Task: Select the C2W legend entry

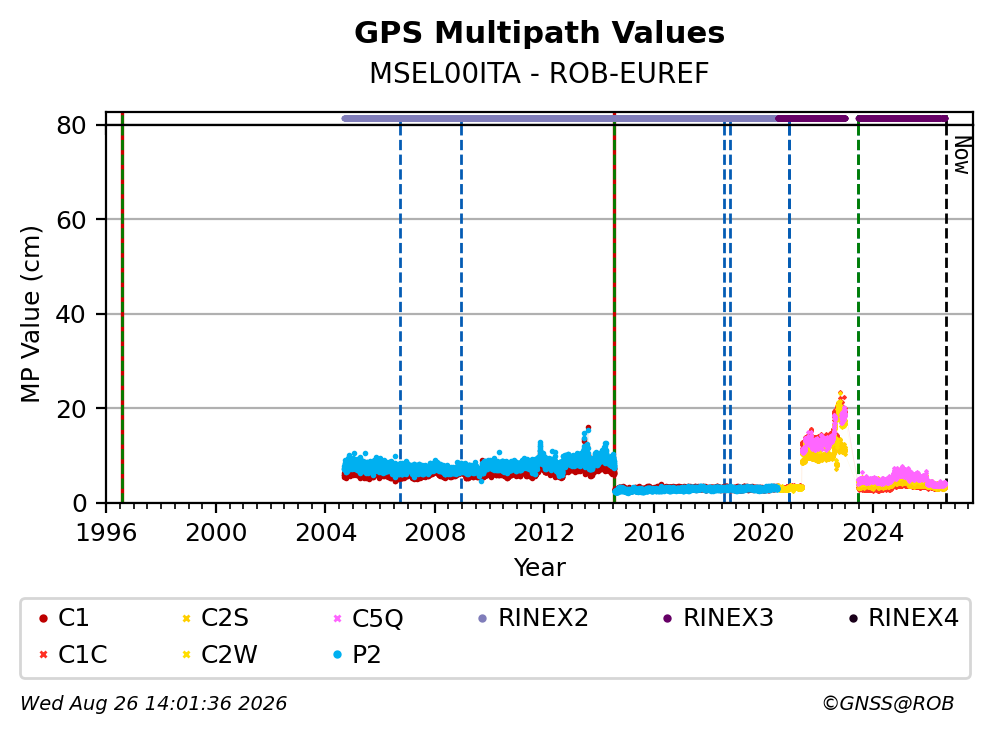Action: [x=219, y=654]
